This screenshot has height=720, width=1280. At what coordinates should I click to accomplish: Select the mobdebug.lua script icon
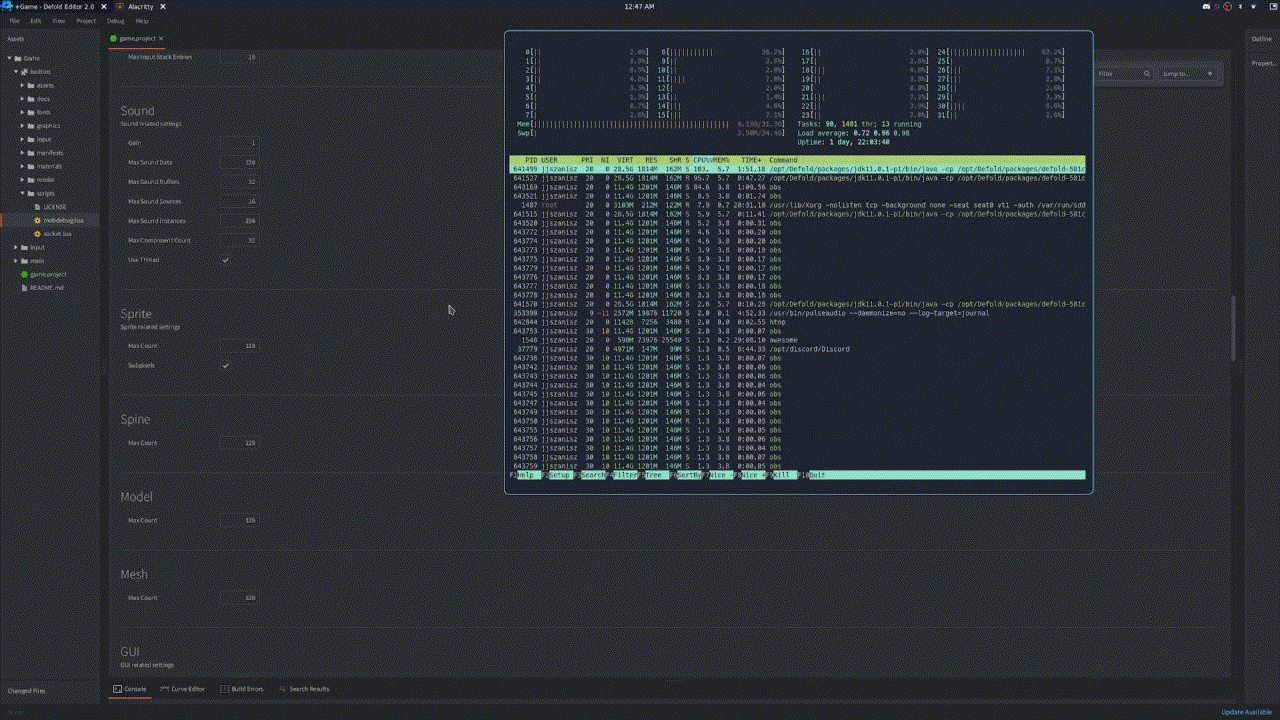[36, 220]
